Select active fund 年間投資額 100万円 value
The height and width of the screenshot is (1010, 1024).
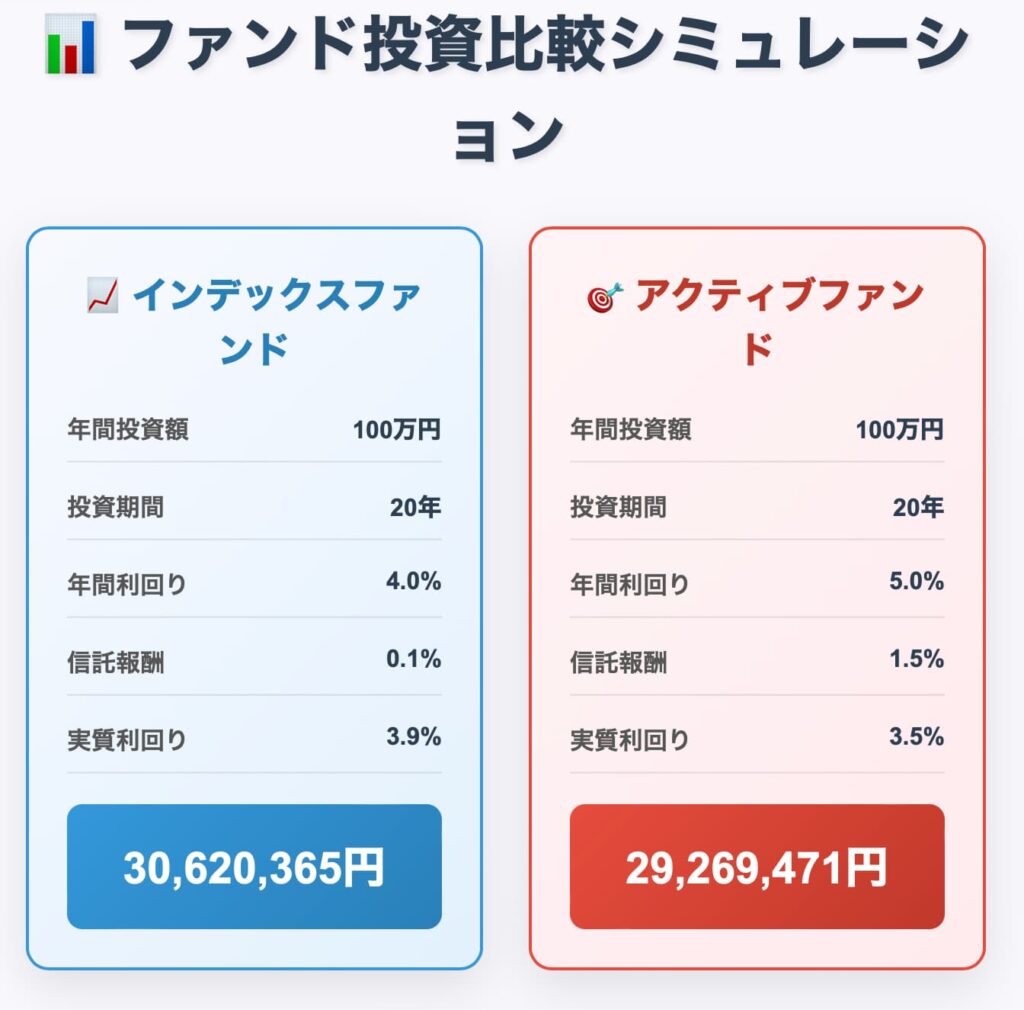pos(899,430)
